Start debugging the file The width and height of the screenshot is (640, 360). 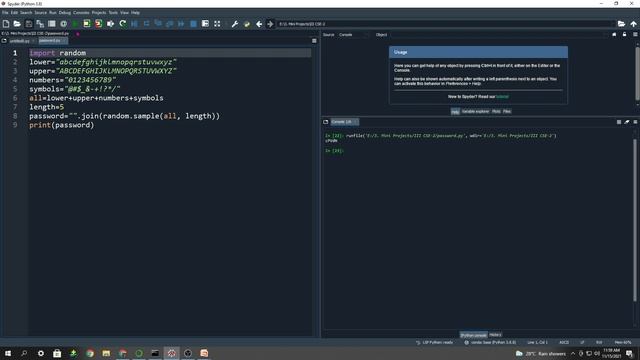tap(134, 24)
